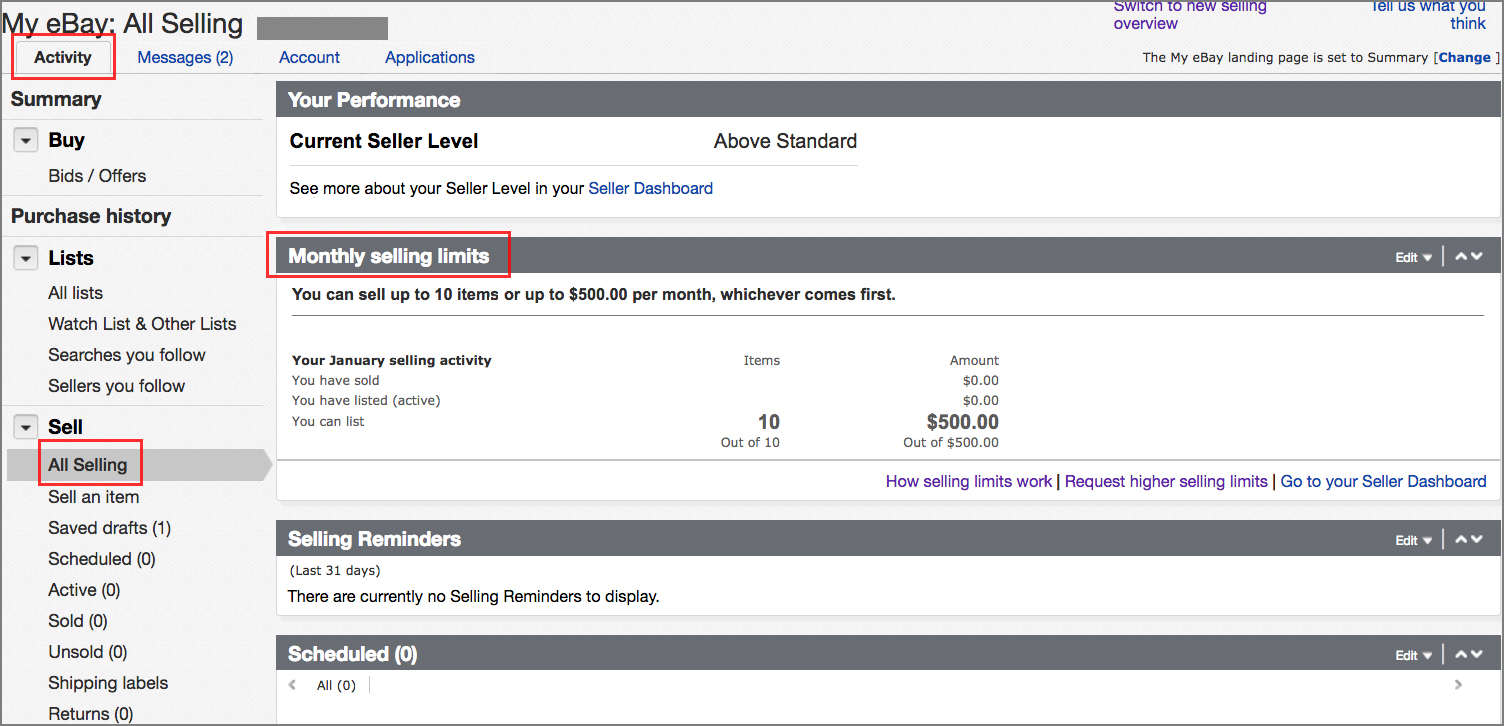Open the Seller Dashboard link under Performance
This screenshot has height=726, width=1504.
tap(650, 188)
